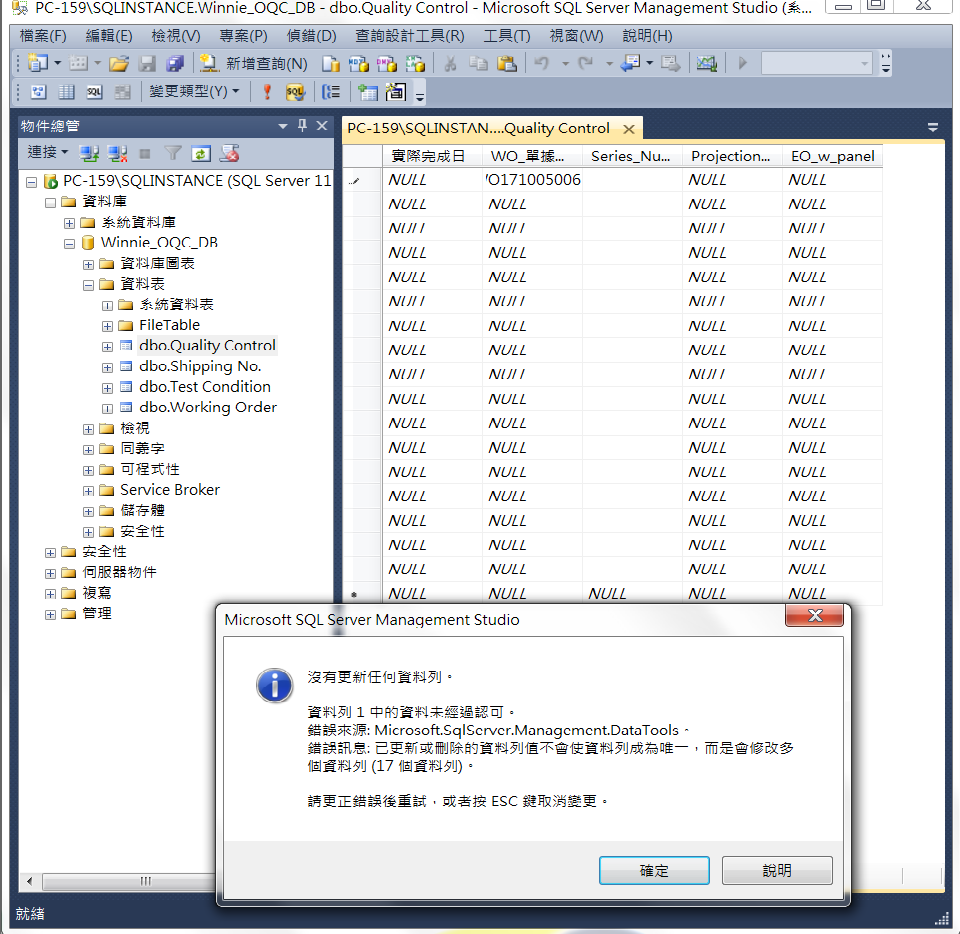The height and width of the screenshot is (934, 960).
Task: Close the Quality Control document tab
Action: coord(629,129)
